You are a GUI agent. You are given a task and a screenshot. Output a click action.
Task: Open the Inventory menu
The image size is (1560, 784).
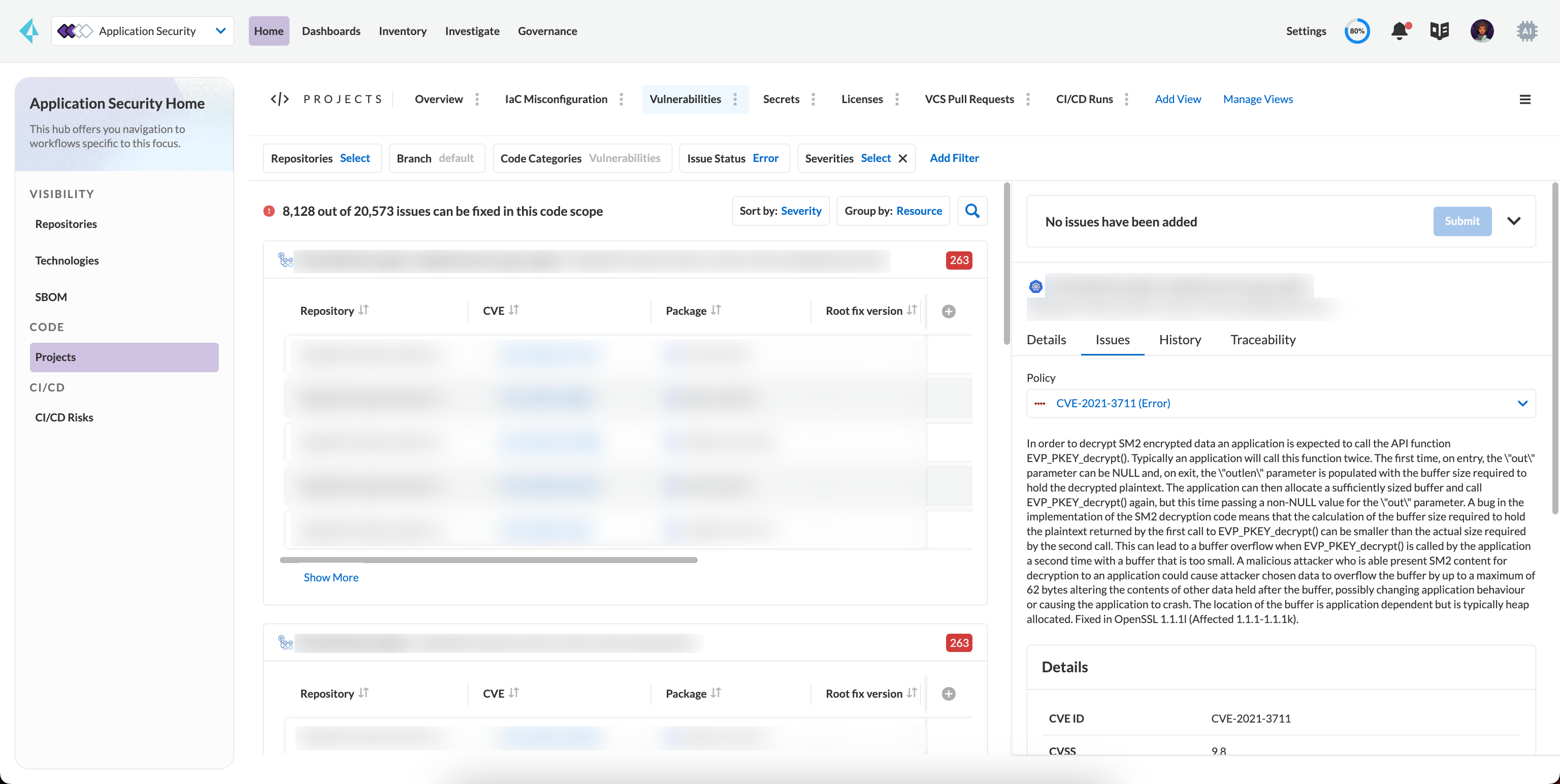coord(403,31)
